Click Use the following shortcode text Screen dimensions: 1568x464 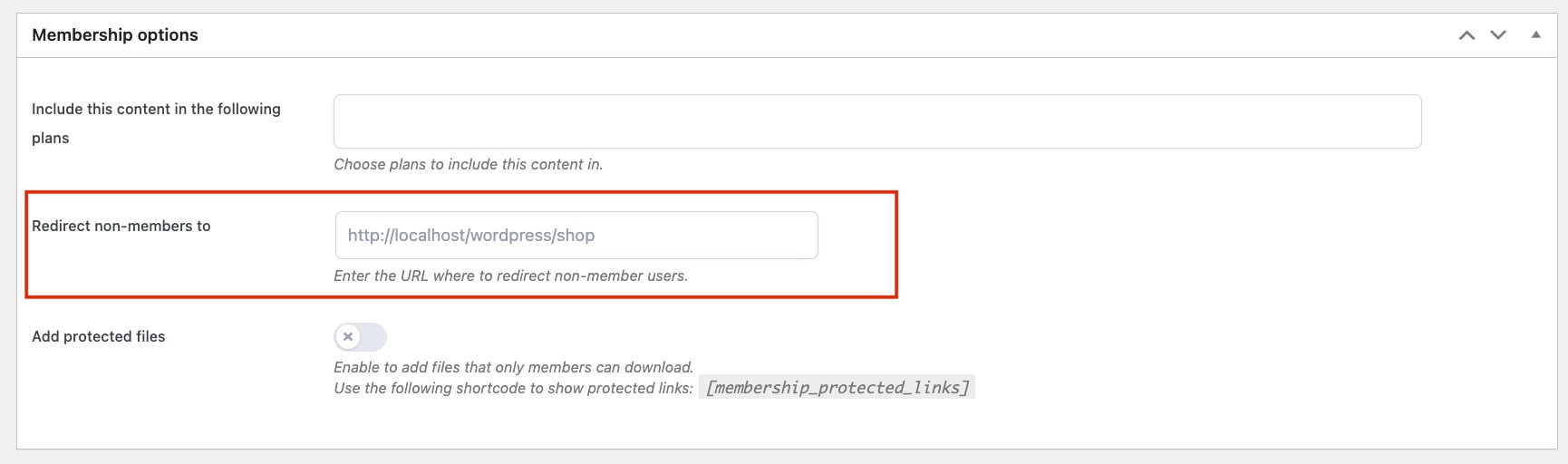pyautogui.click(x=513, y=388)
